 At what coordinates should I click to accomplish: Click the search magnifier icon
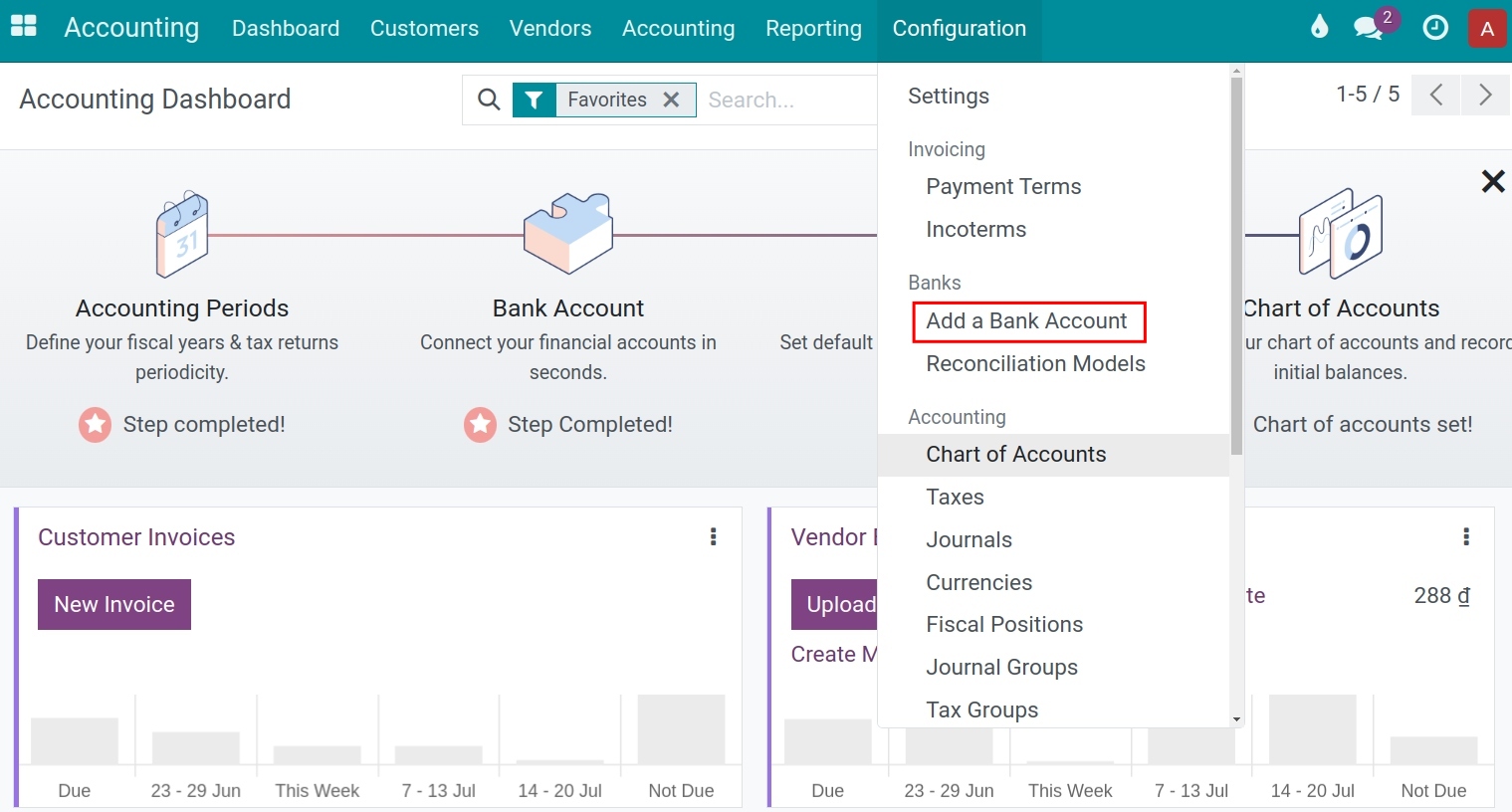click(489, 100)
